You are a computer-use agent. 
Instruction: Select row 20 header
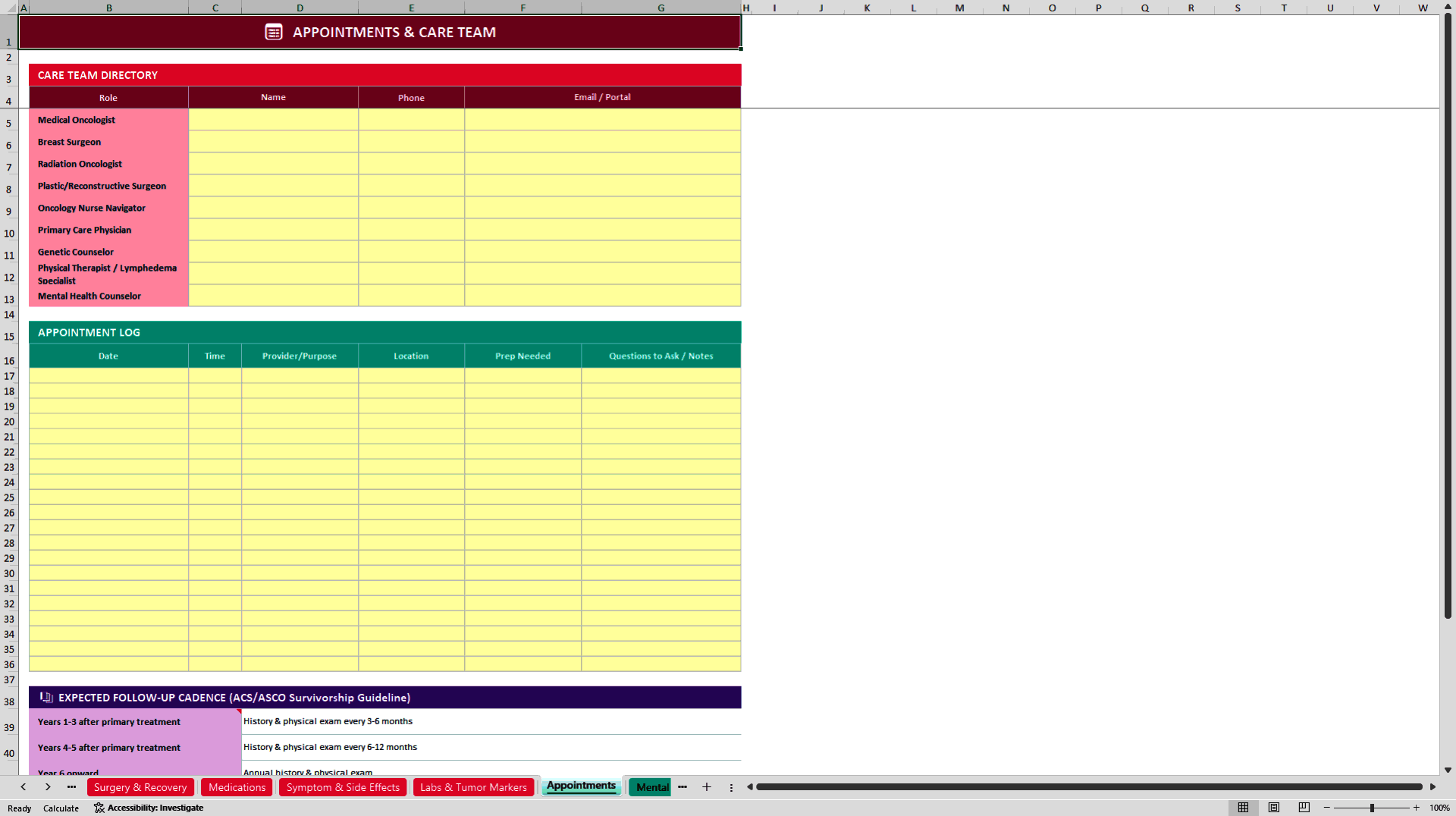(9, 422)
